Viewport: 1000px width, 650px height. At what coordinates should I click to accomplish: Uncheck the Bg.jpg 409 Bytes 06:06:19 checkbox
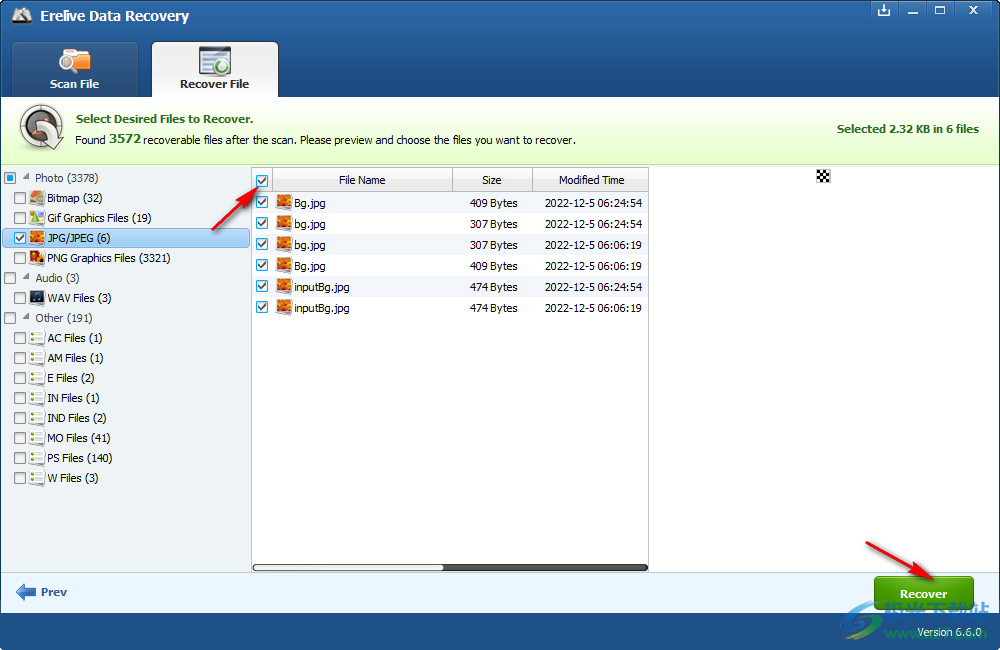coord(262,265)
